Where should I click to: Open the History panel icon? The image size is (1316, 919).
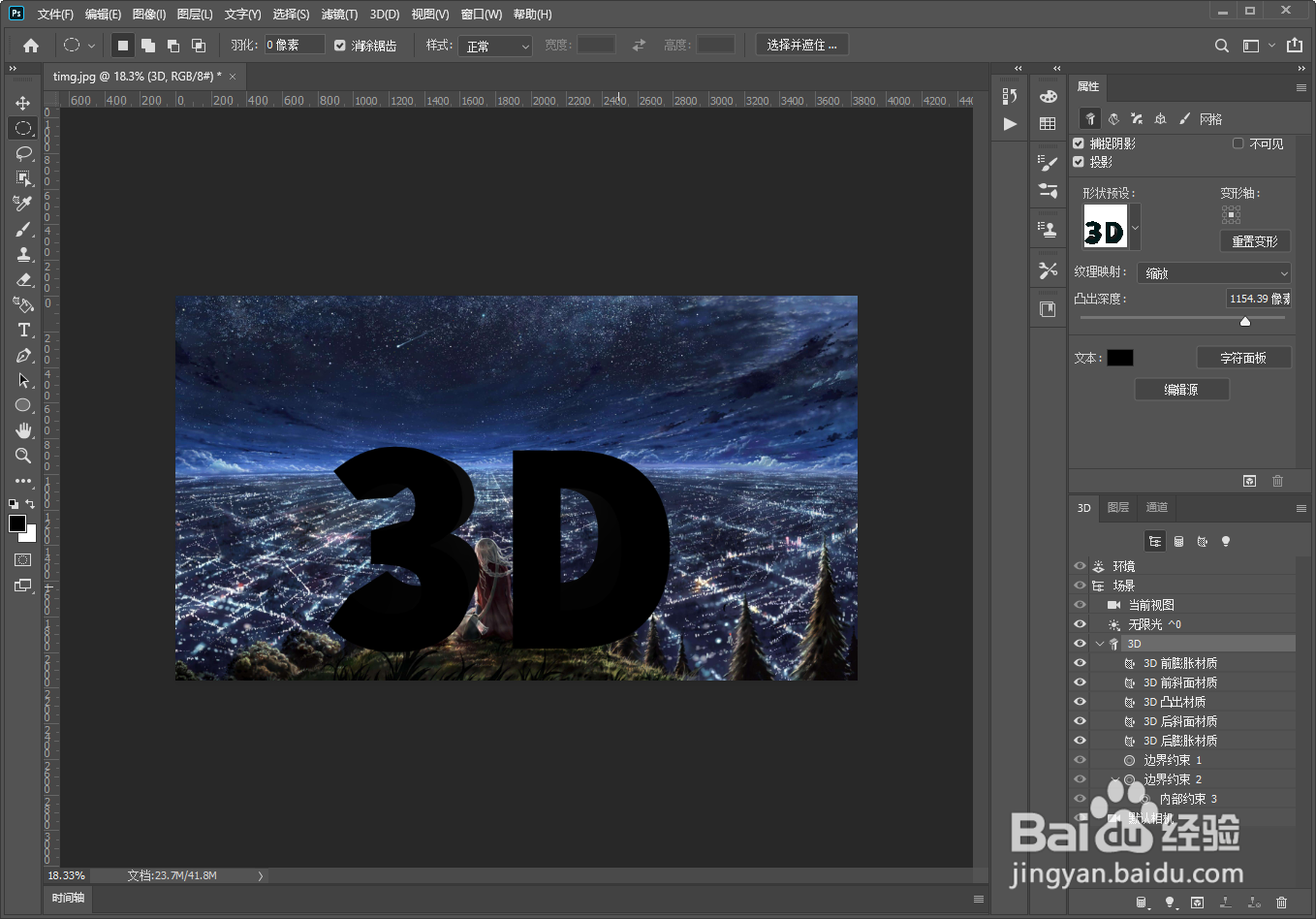pyautogui.click(x=1010, y=96)
